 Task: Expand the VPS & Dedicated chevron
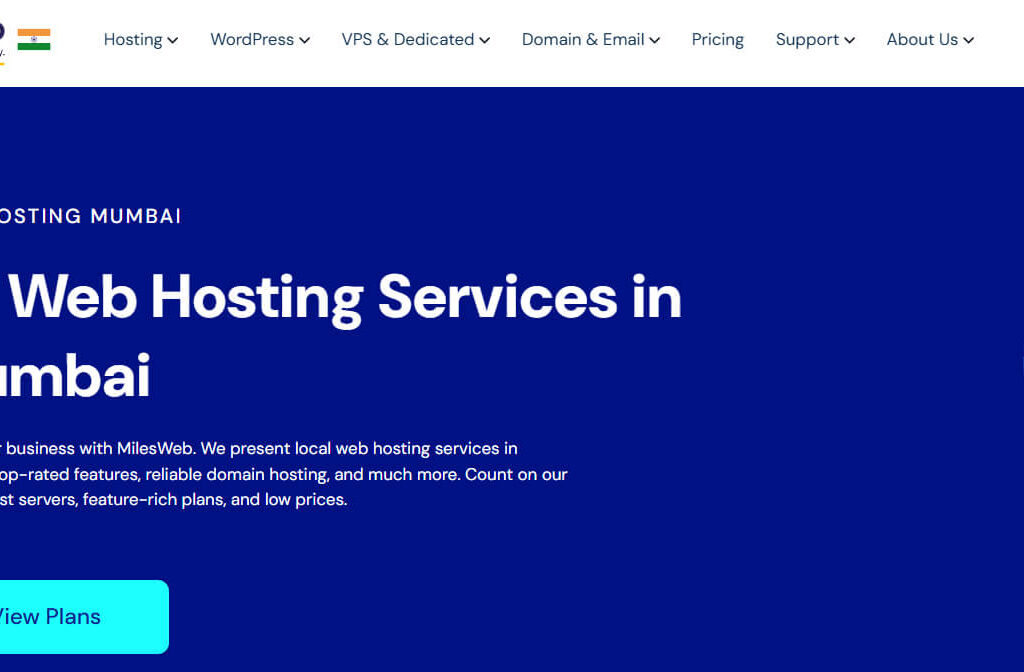point(485,40)
